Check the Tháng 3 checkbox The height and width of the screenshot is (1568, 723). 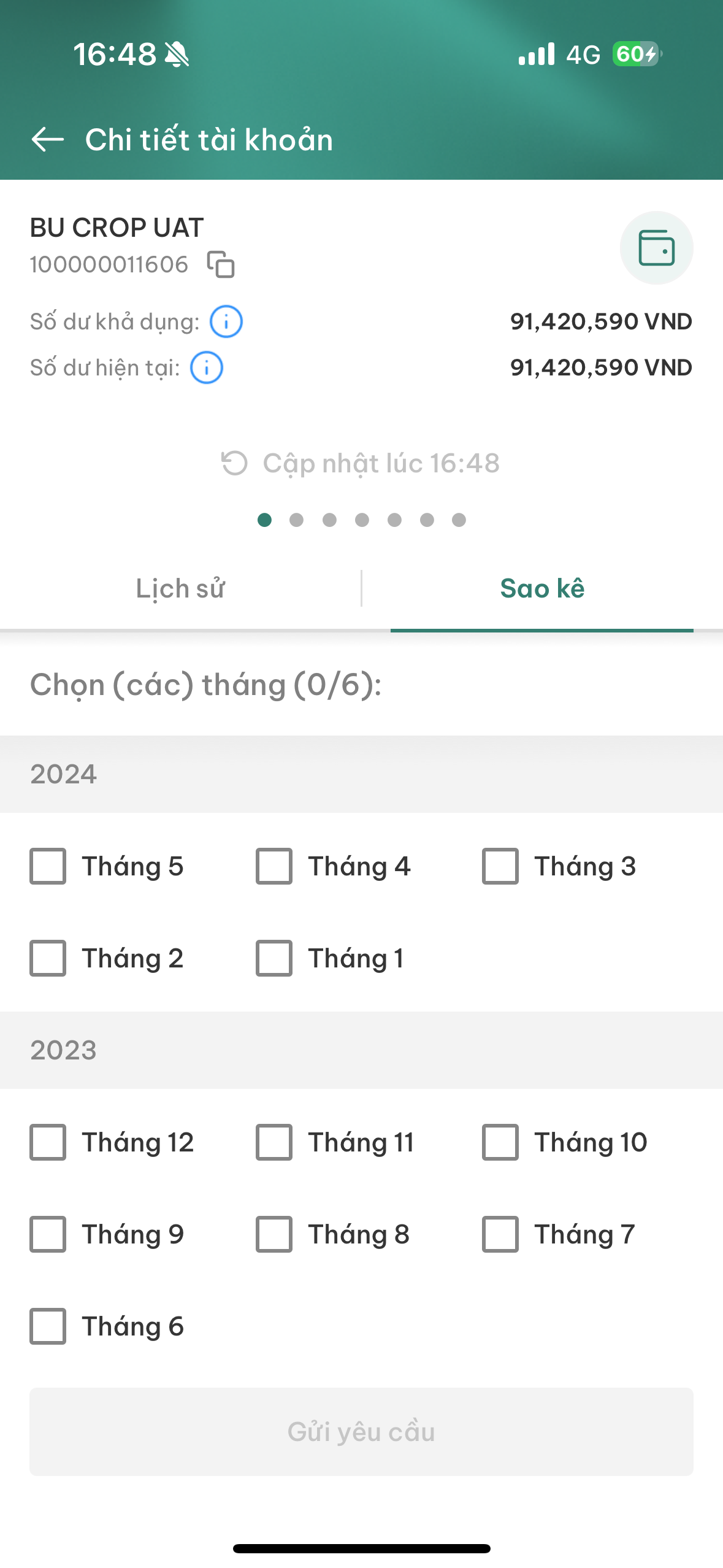coord(500,866)
